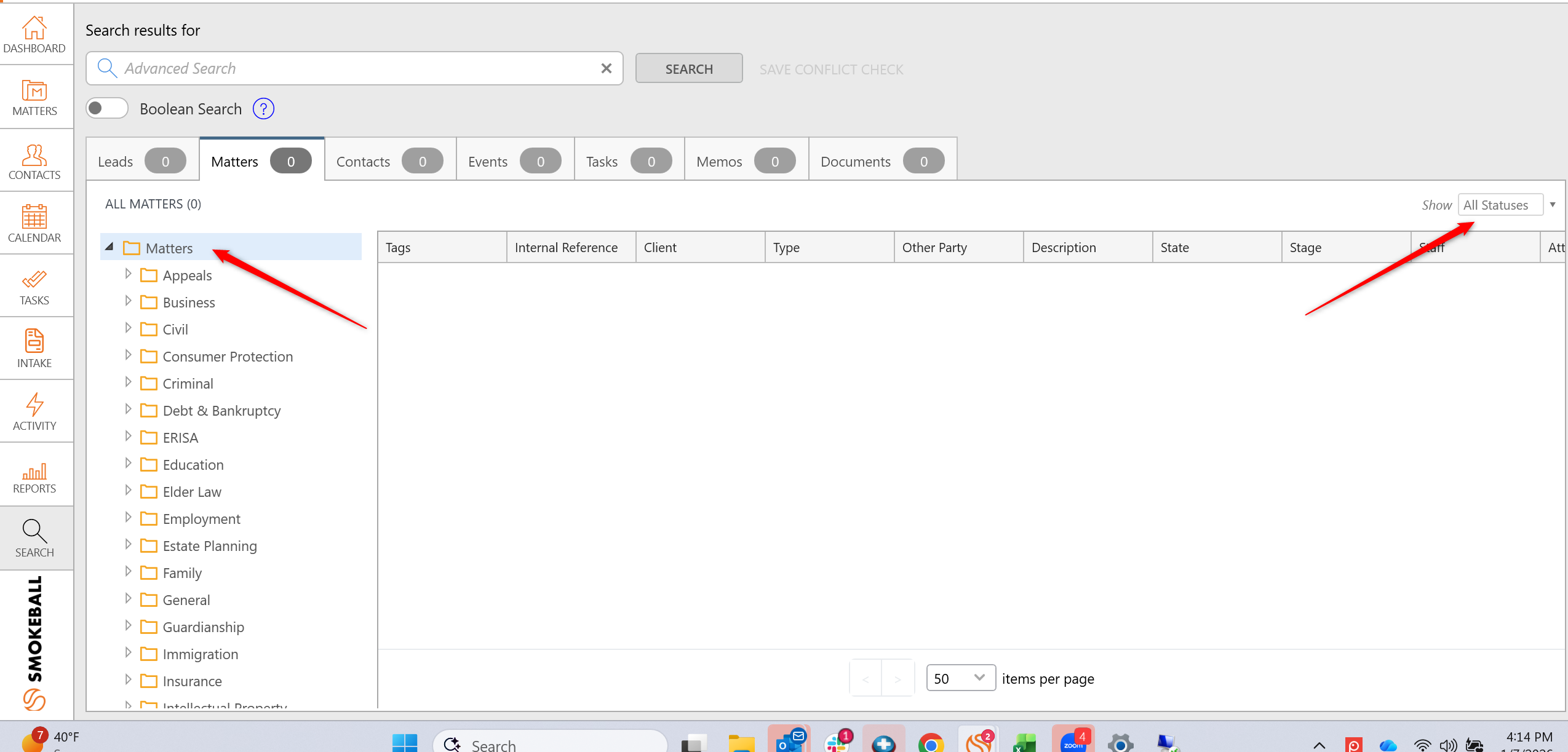Open the Tasks sidebar icon
The width and height of the screenshot is (1568, 752).
tap(34, 287)
